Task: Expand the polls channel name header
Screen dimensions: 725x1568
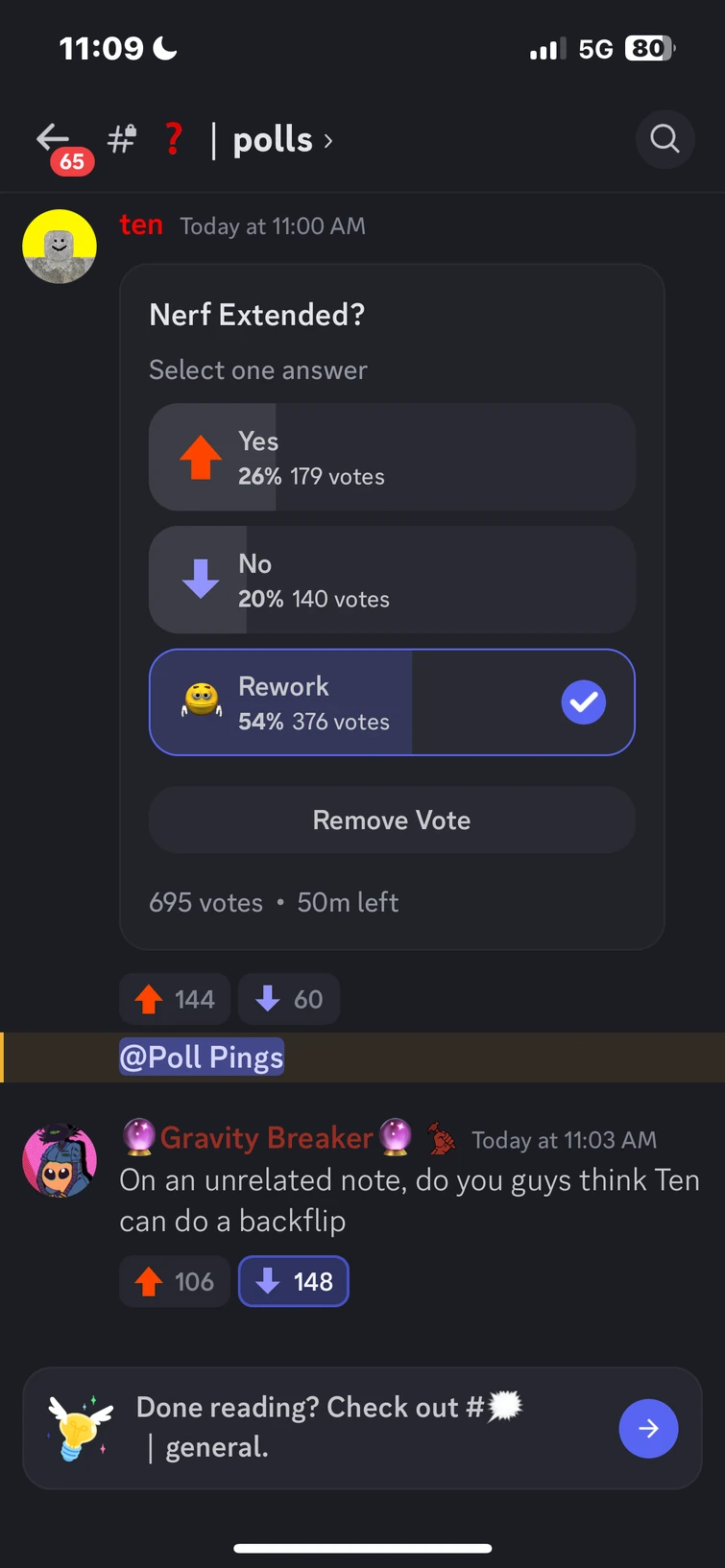Action: [278, 139]
